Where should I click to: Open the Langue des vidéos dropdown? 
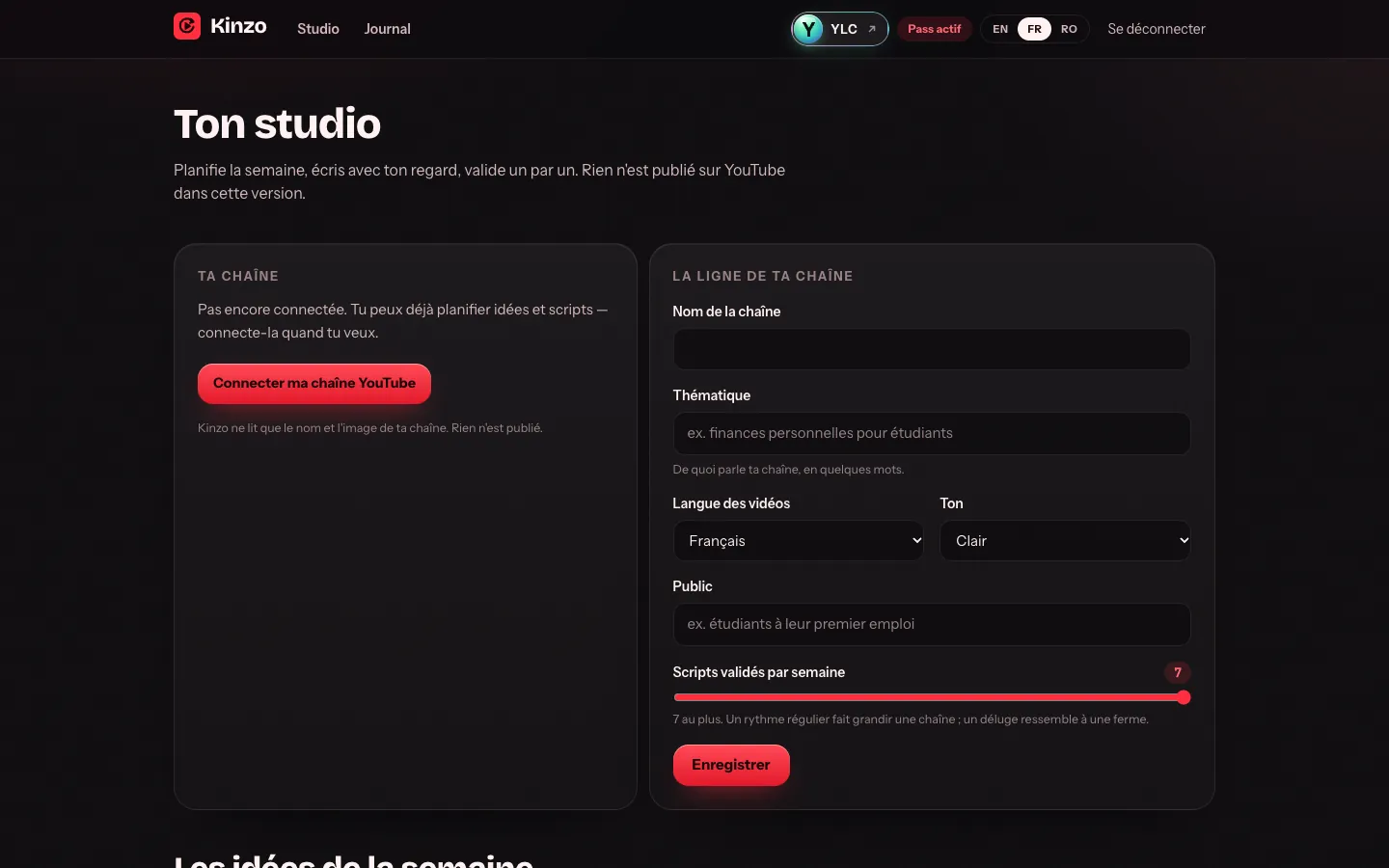[x=799, y=541]
